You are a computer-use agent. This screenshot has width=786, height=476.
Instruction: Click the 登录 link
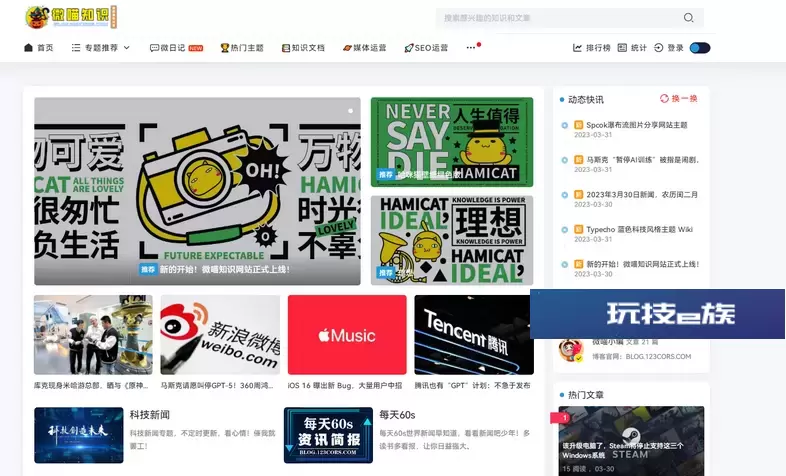675,48
